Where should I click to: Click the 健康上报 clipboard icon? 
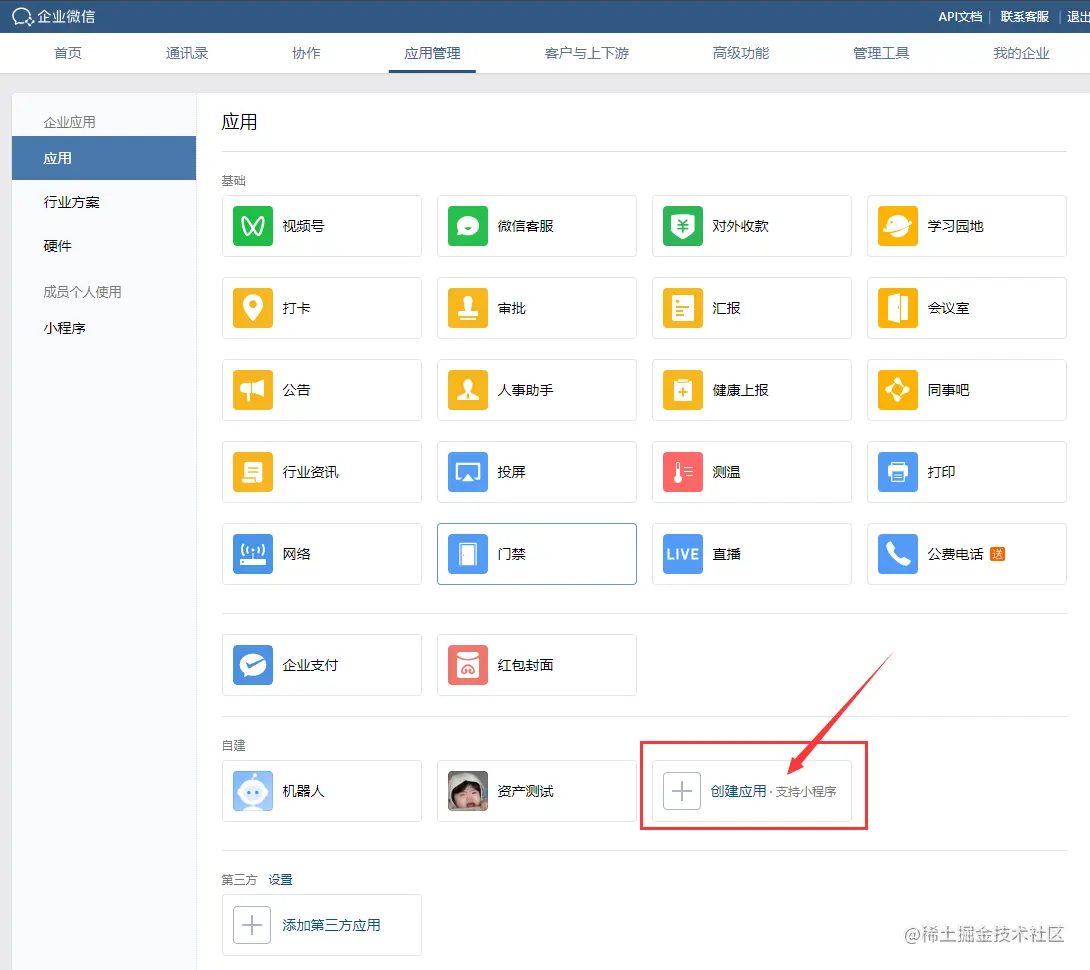(x=683, y=390)
